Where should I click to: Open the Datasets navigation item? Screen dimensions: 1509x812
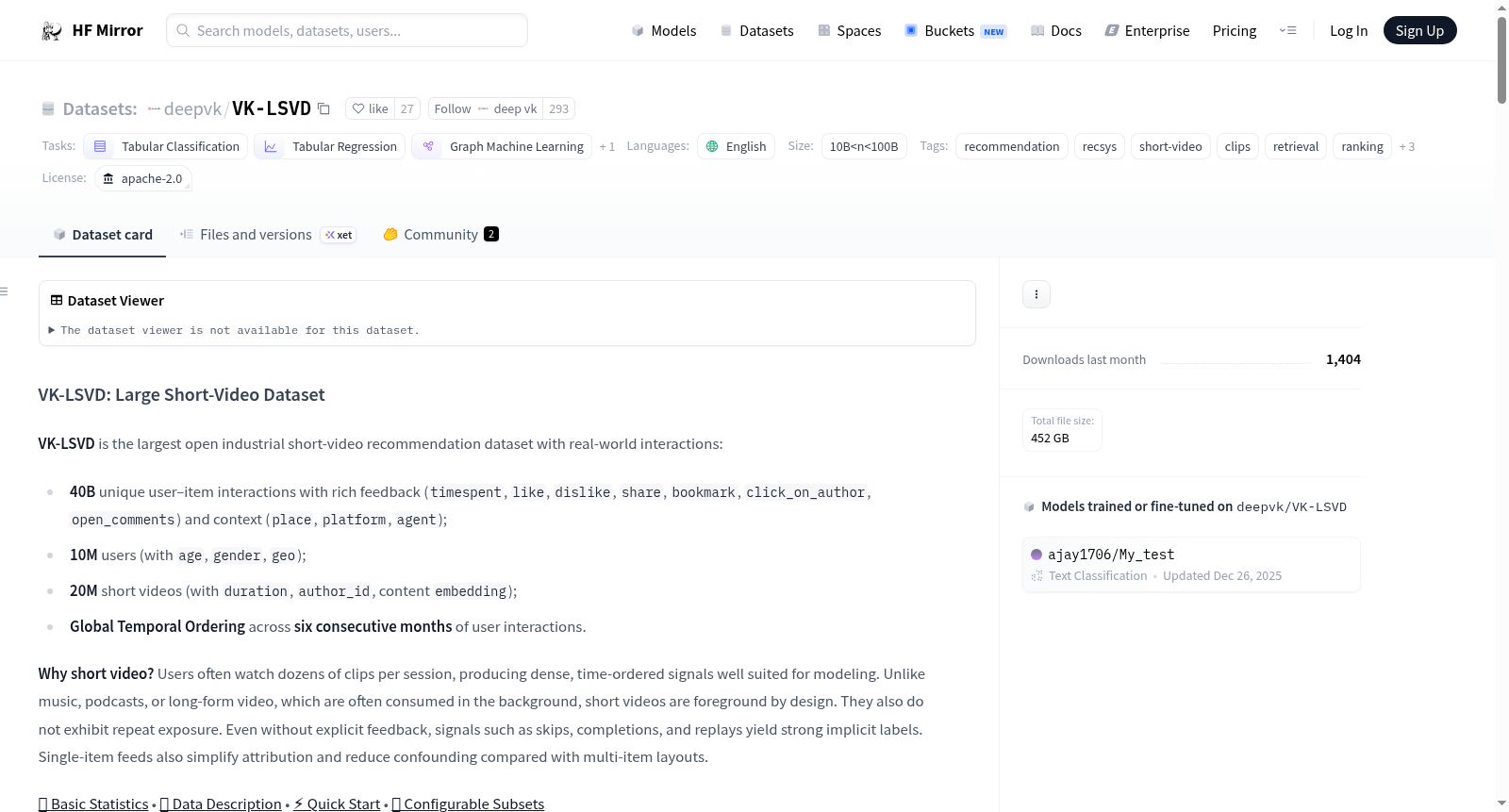(x=756, y=31)
